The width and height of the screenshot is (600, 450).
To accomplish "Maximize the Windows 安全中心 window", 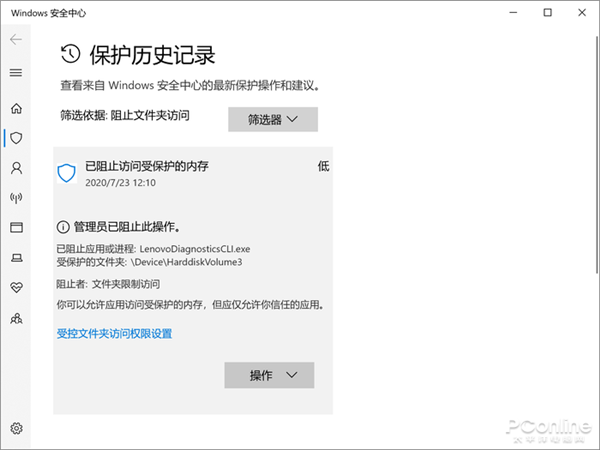I will tap(548, 13).
